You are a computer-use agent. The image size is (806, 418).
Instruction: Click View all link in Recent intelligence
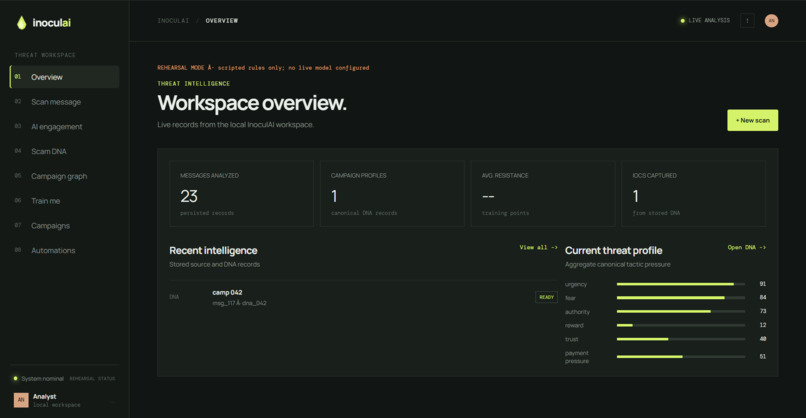point(538,247)
